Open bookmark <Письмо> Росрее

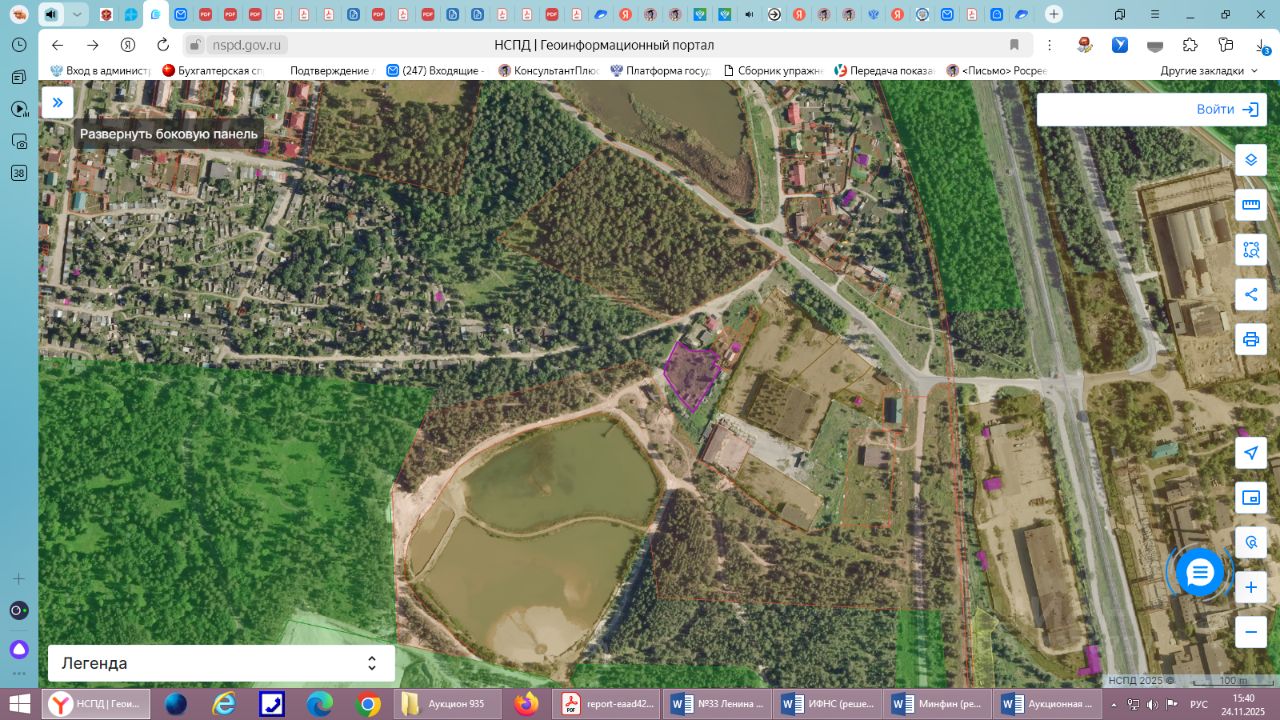[x=996, y=71]
